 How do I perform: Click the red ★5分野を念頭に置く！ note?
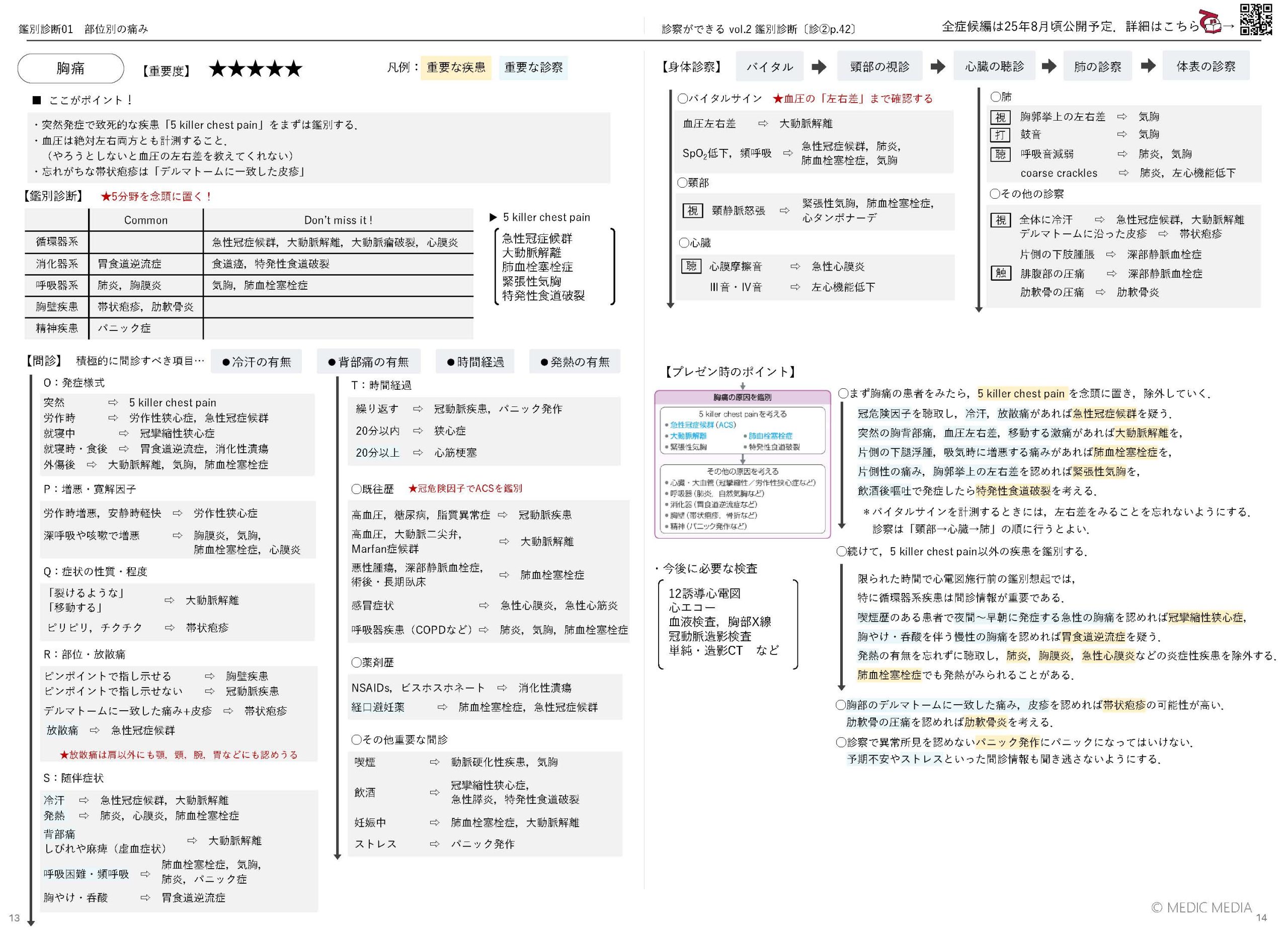157,197
